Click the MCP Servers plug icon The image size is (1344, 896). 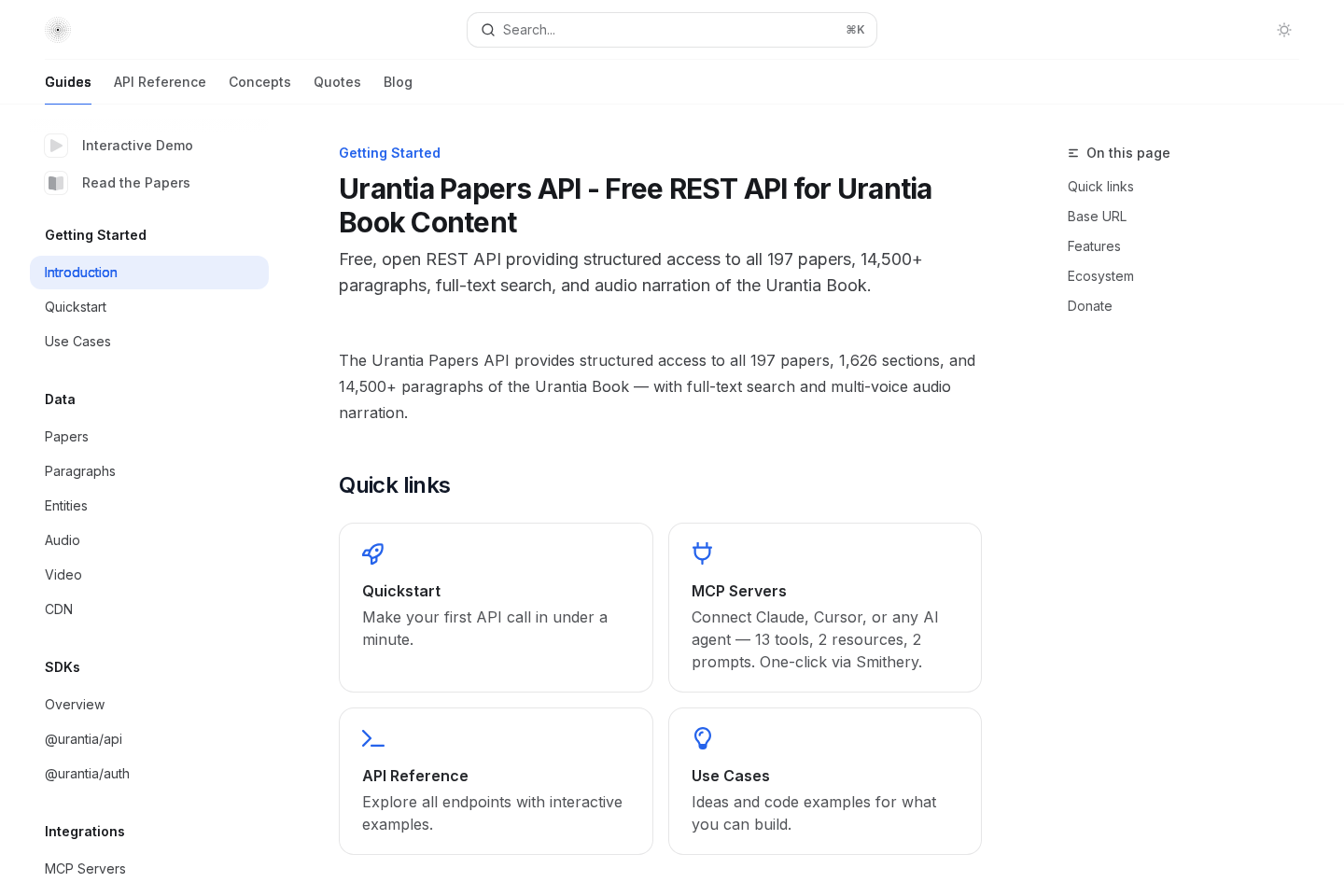[703, 553]
